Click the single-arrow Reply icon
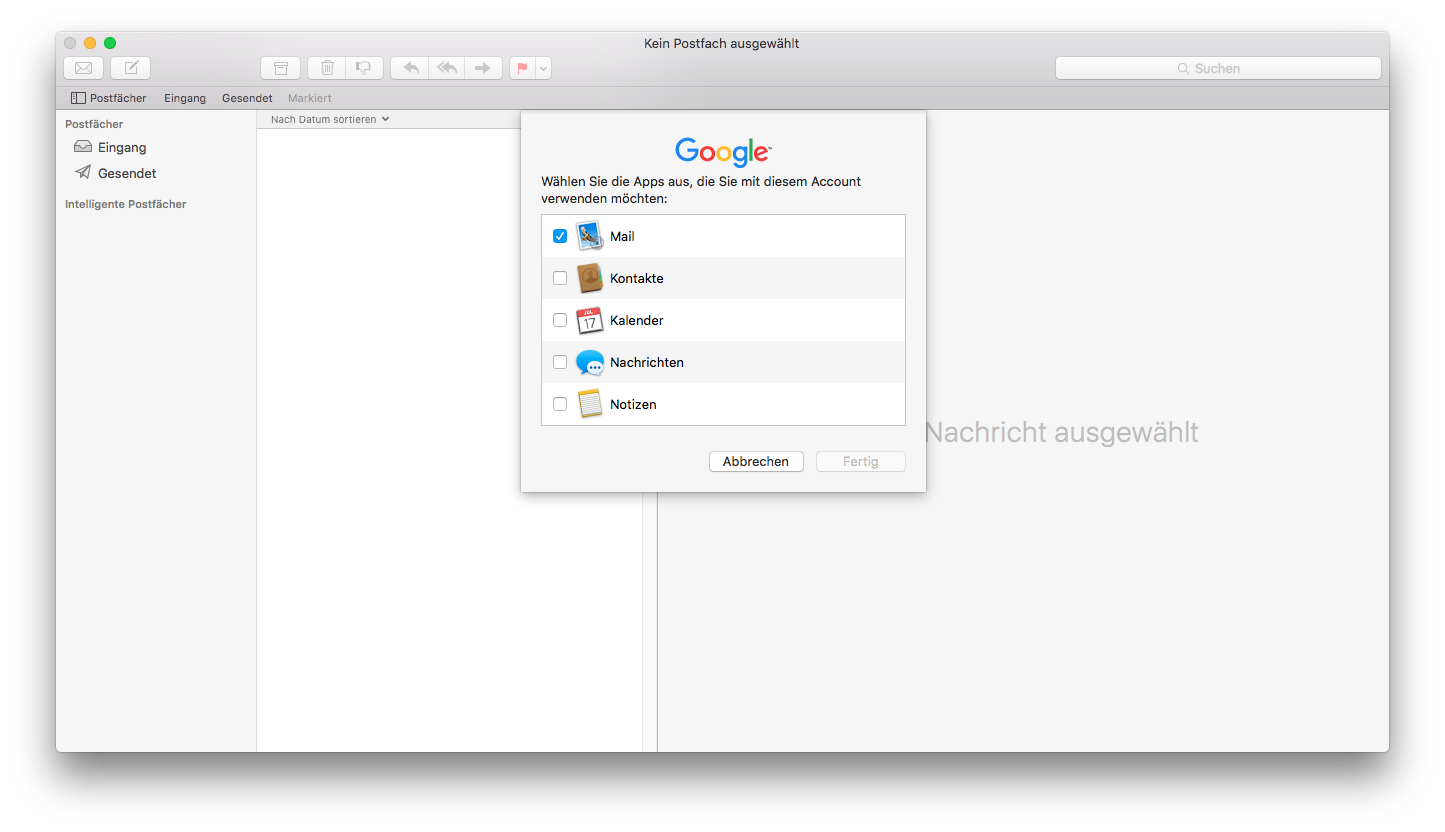Viewport: 1445px width, 832px height. pos(410,68)
